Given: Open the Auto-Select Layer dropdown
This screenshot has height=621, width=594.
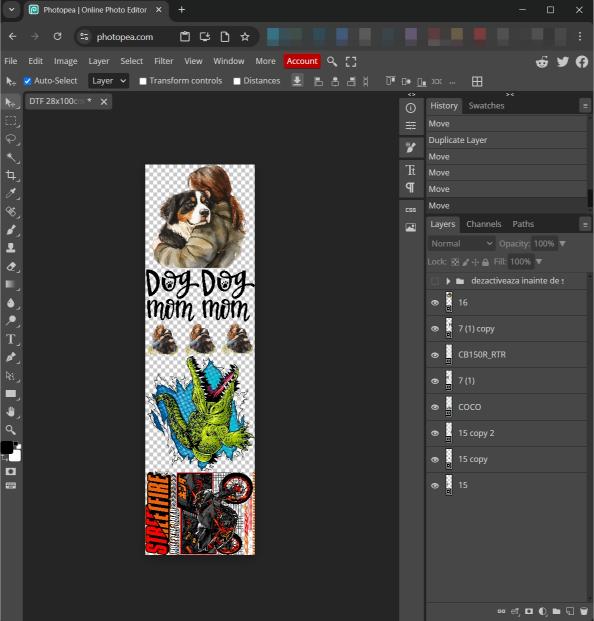Looking at the screenshot, I should 109,81.
